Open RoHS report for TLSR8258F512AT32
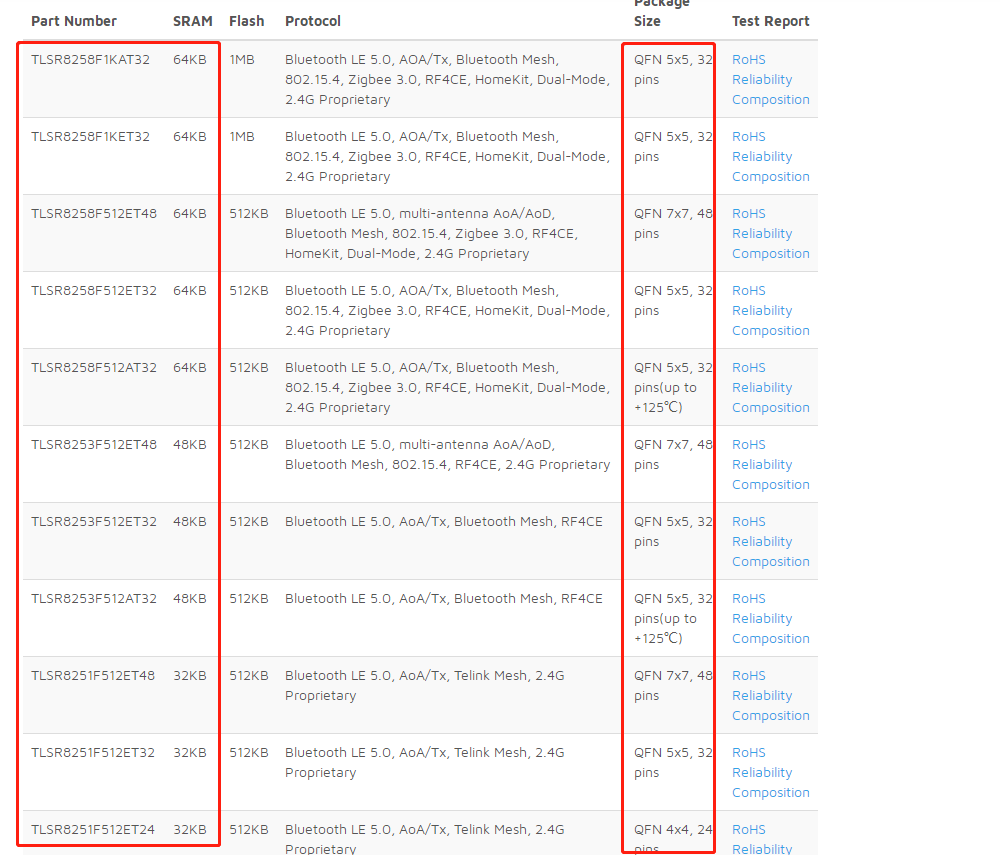The height and width of the screenshot is (855, 1000). [x=748, y=368]
